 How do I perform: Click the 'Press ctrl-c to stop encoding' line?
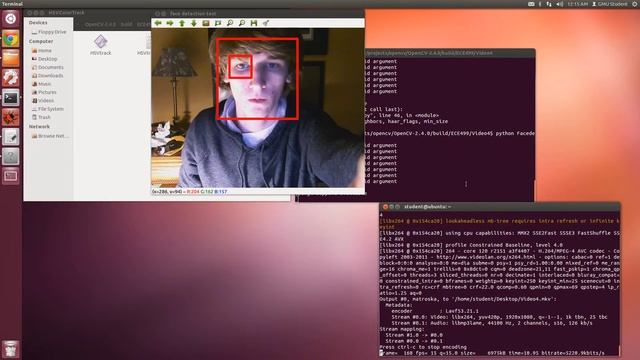[423, 347]
